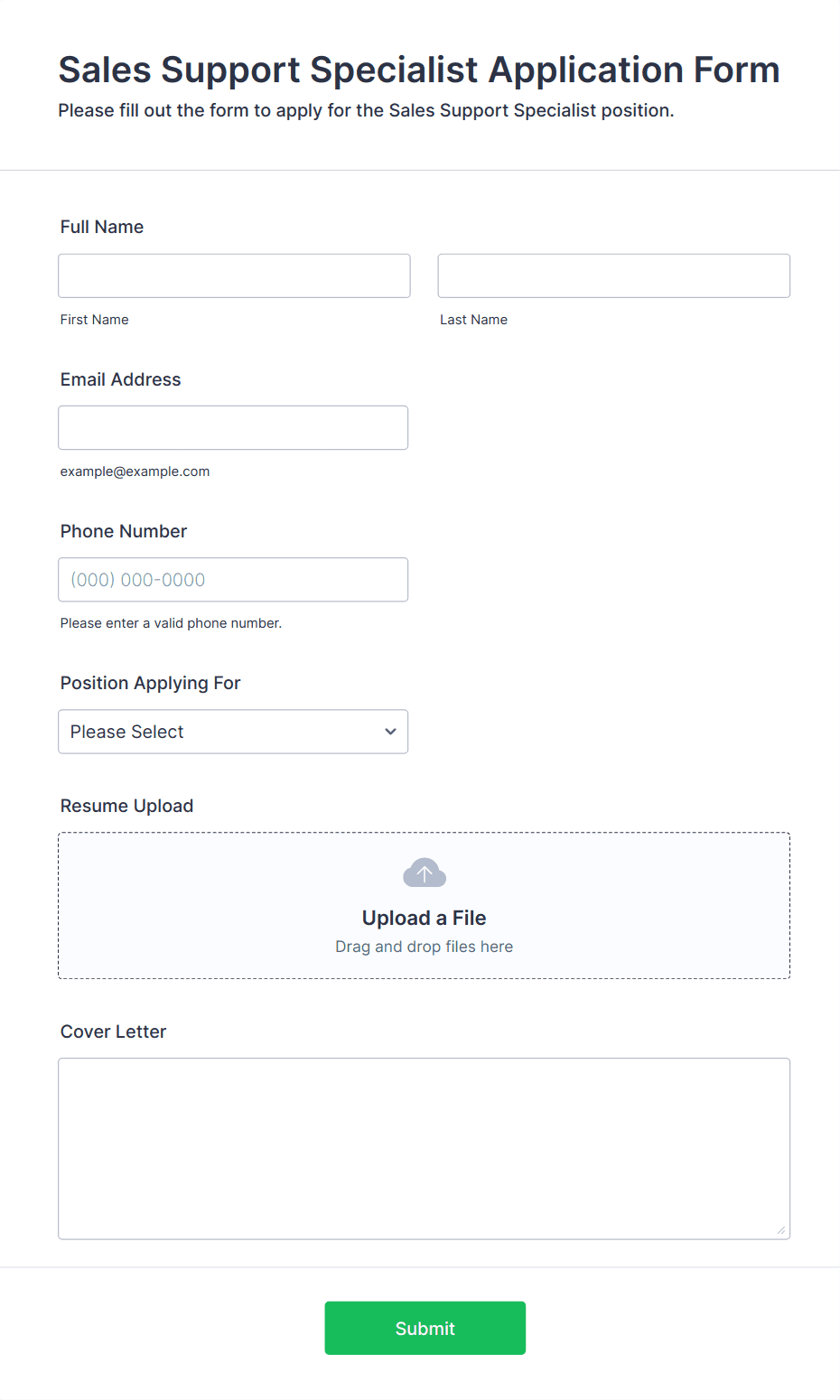Click the Cover Letter resize handle icon
This screenshot has width=840, height=1400.
(x=781, y=1230)
